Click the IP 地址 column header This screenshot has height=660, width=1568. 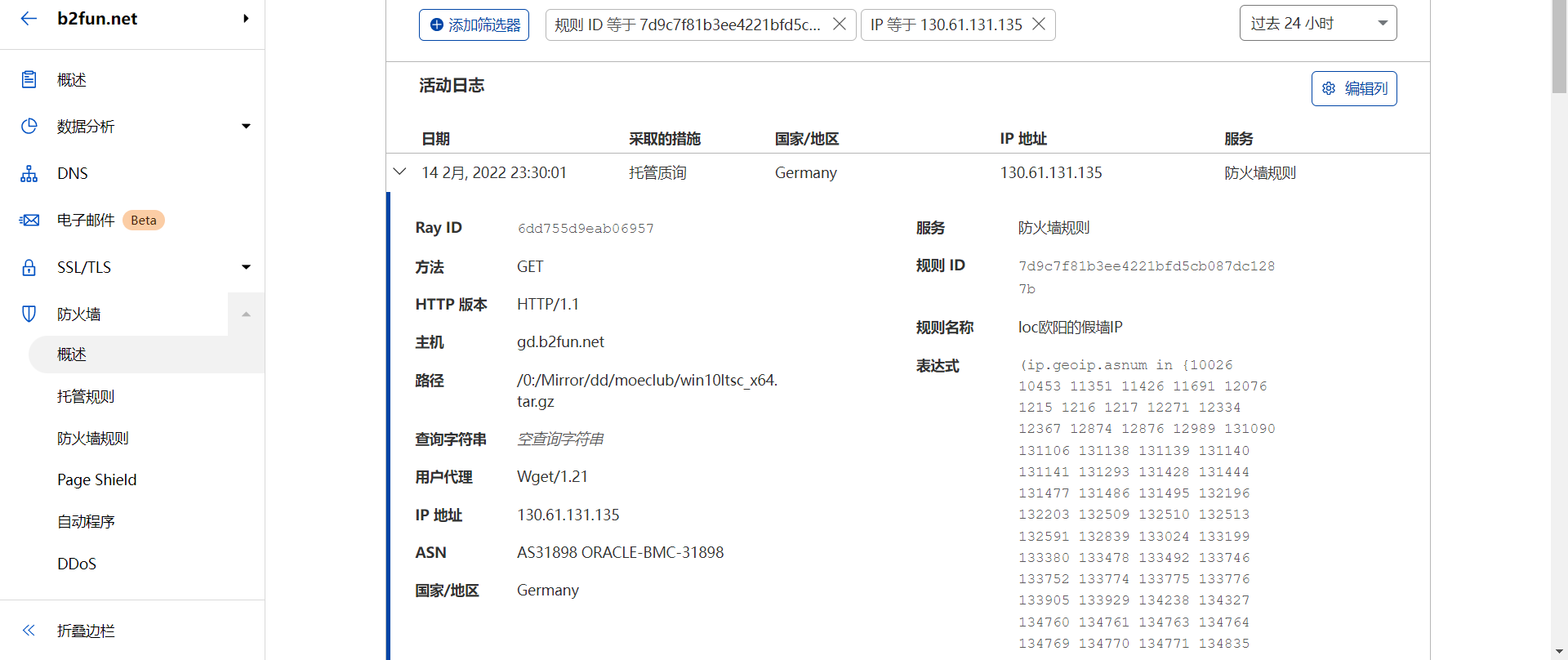1023,139
